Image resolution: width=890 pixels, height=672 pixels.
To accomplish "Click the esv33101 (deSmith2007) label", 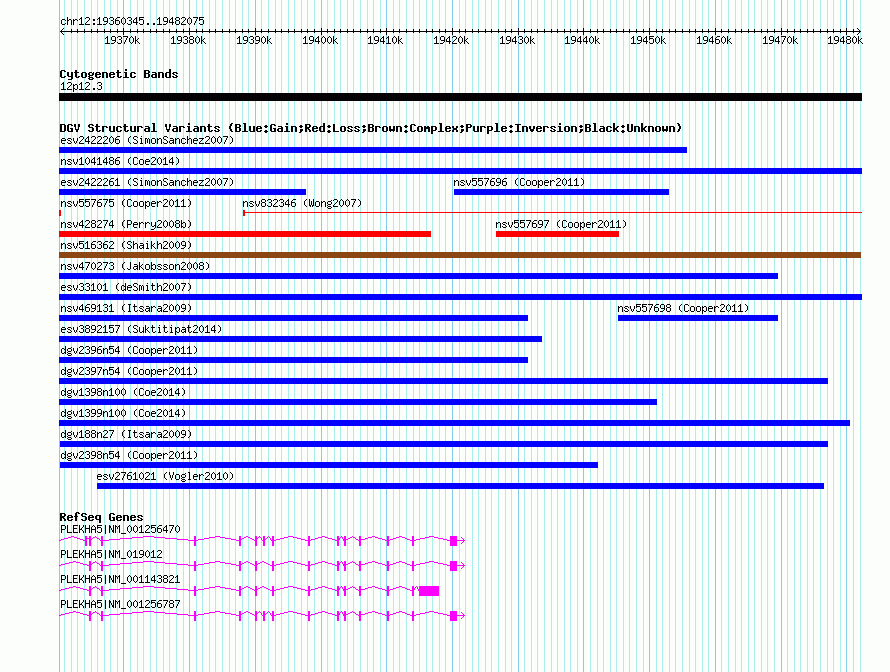I will click(126, 287).
